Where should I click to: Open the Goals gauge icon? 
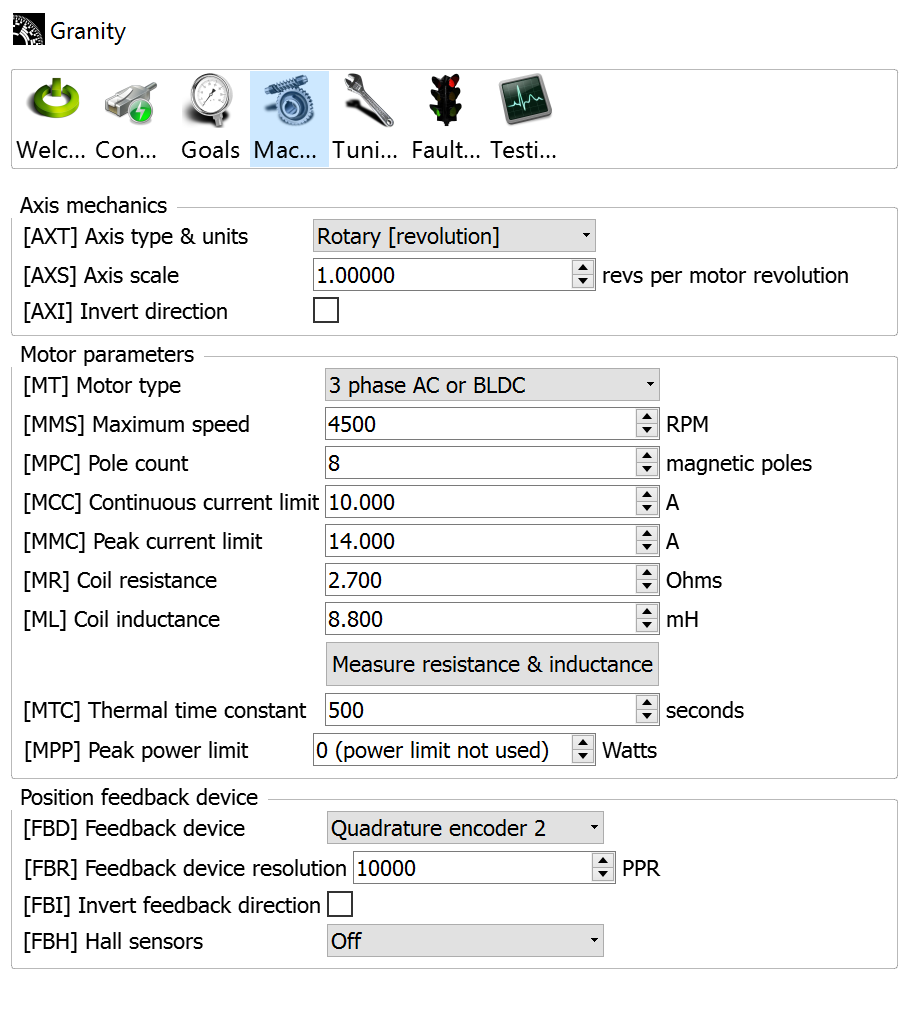pos(210,101)
